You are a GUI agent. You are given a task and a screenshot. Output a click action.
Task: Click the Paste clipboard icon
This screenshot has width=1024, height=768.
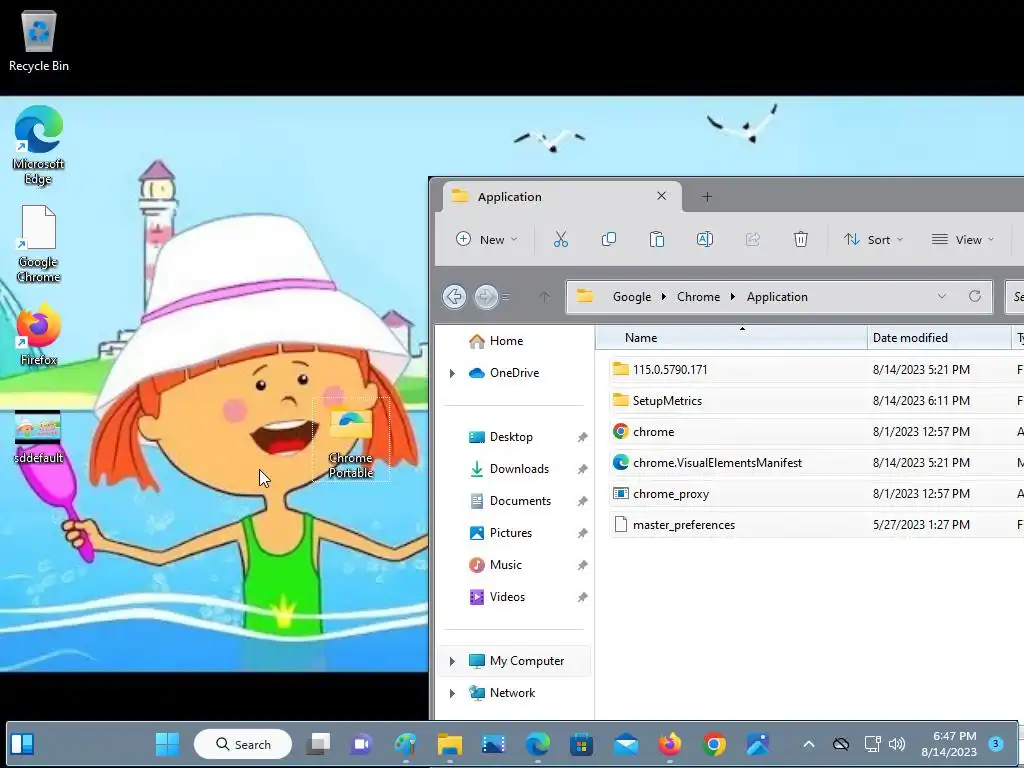(x=656, y=240)
